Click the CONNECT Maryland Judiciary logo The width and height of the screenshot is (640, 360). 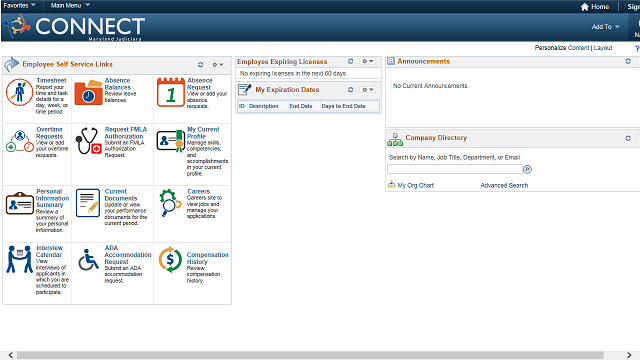point(74,27)
